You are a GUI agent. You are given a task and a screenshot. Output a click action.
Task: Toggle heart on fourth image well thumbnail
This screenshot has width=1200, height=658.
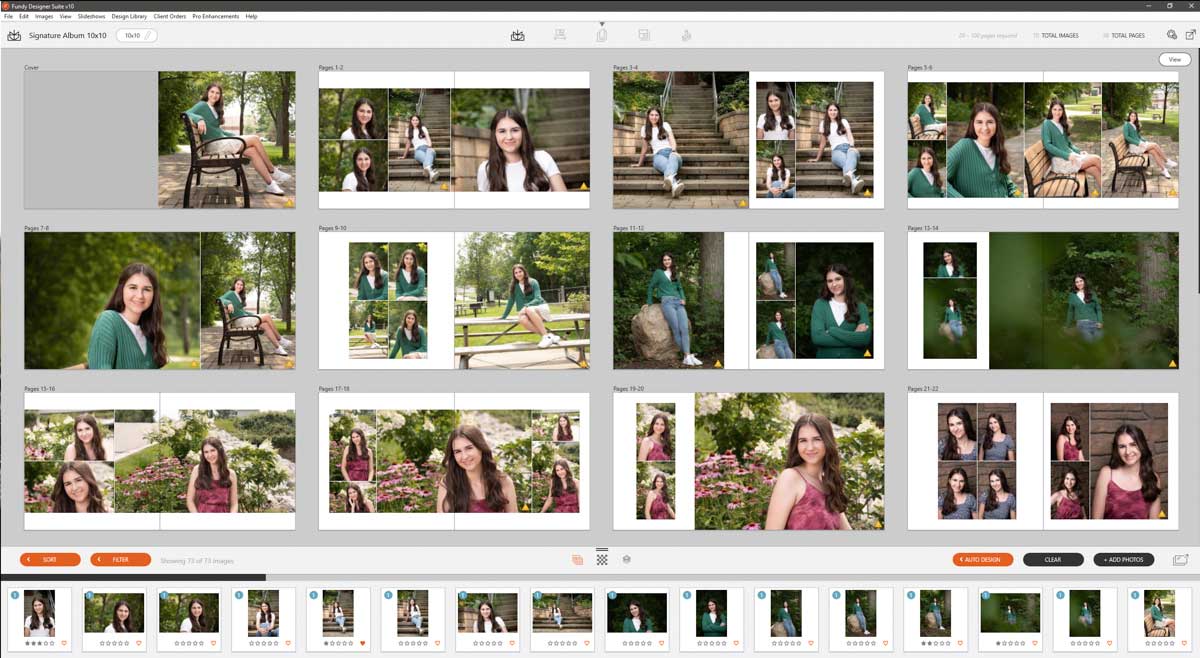pos(288,643)
